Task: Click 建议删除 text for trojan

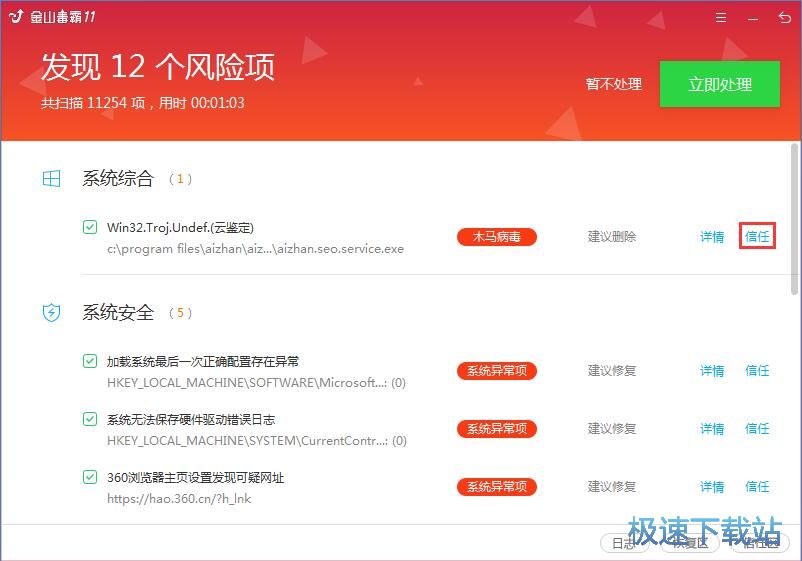Action: [x=612, y=237]
